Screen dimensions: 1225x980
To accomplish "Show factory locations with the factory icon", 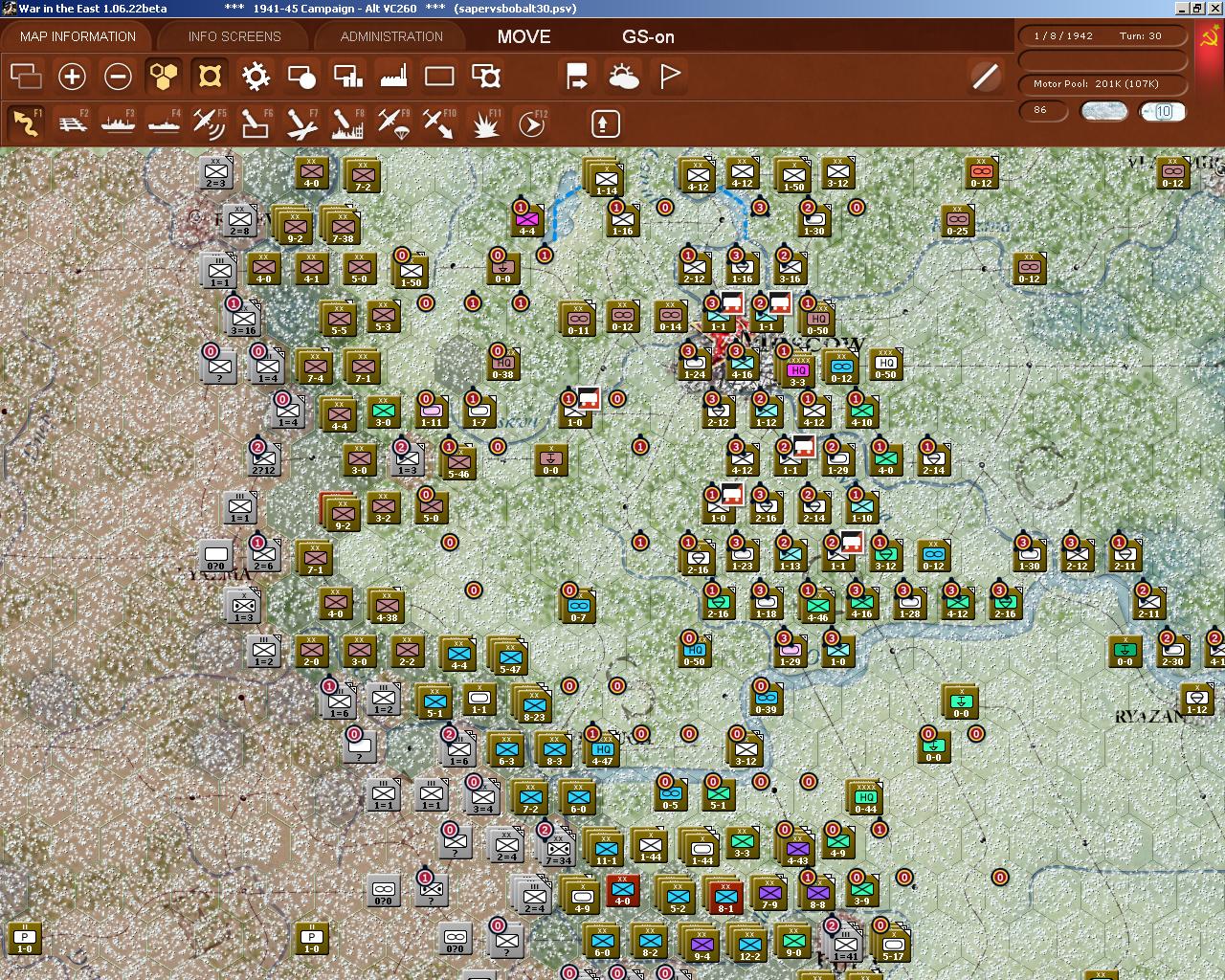I will point(393,76).
